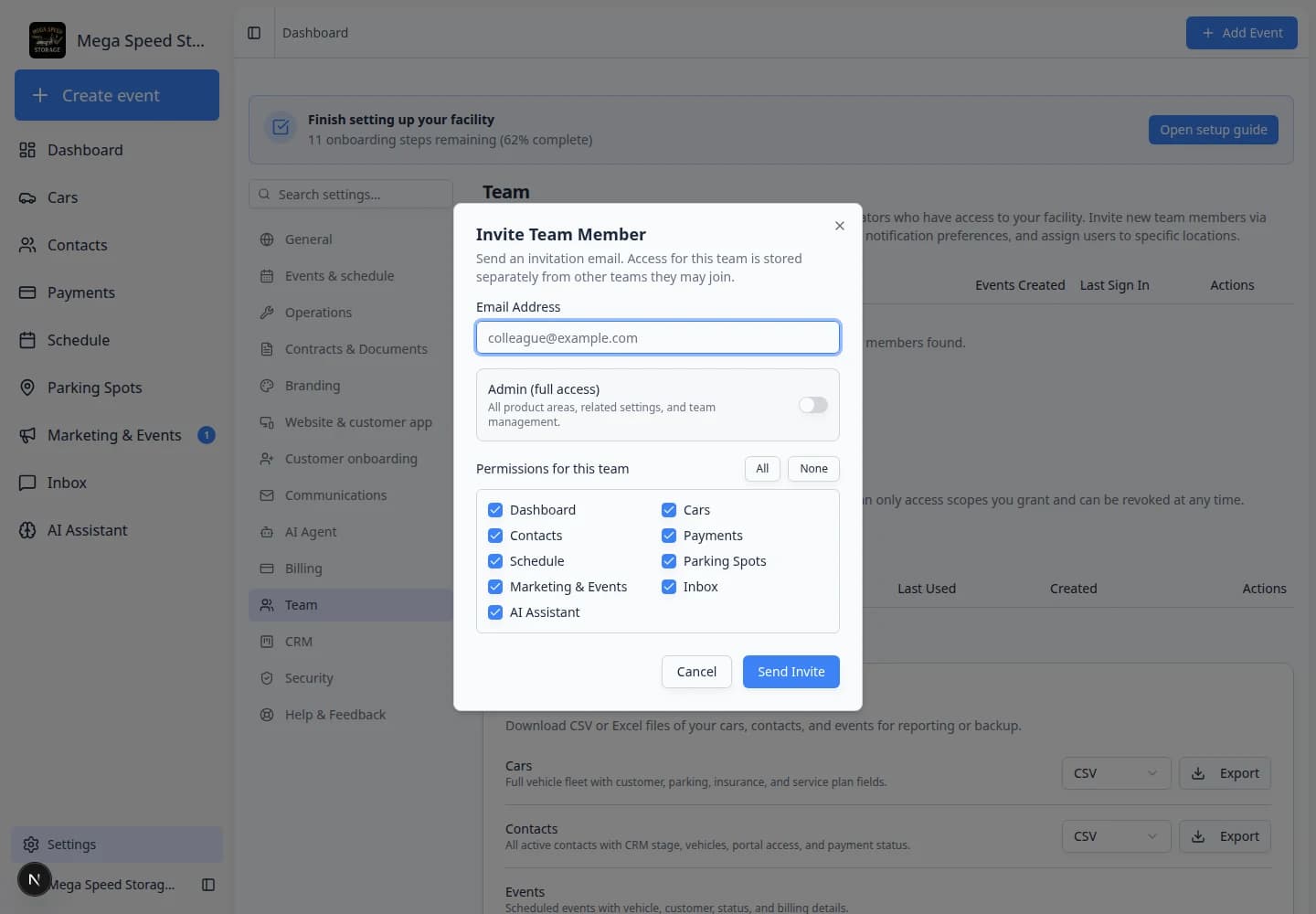The image size is (1316, 914).
Task: Click the AI Assistant brain icon
Action: click(27, 530)
